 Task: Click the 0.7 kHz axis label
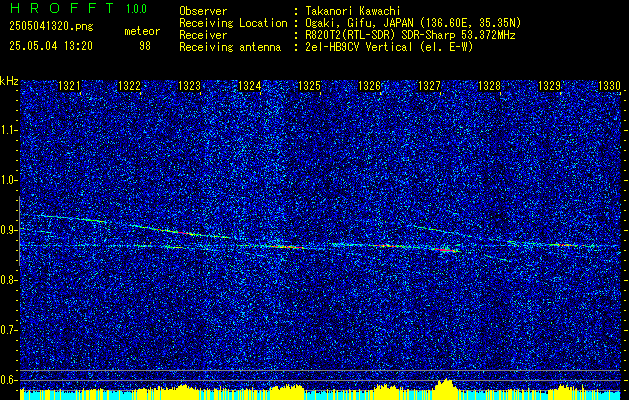tap(8, 330)
